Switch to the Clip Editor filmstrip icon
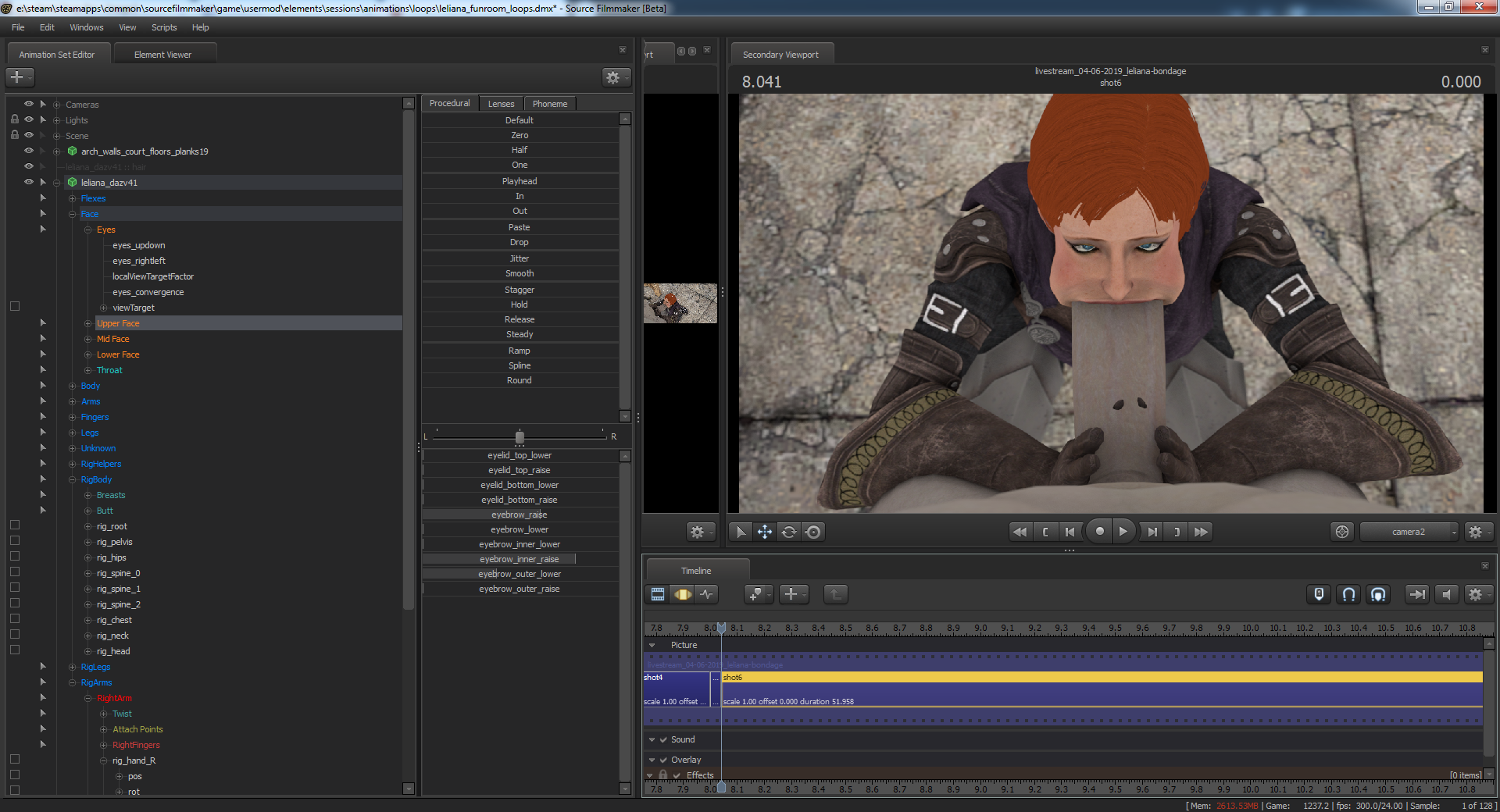 [x=658, y=594]
